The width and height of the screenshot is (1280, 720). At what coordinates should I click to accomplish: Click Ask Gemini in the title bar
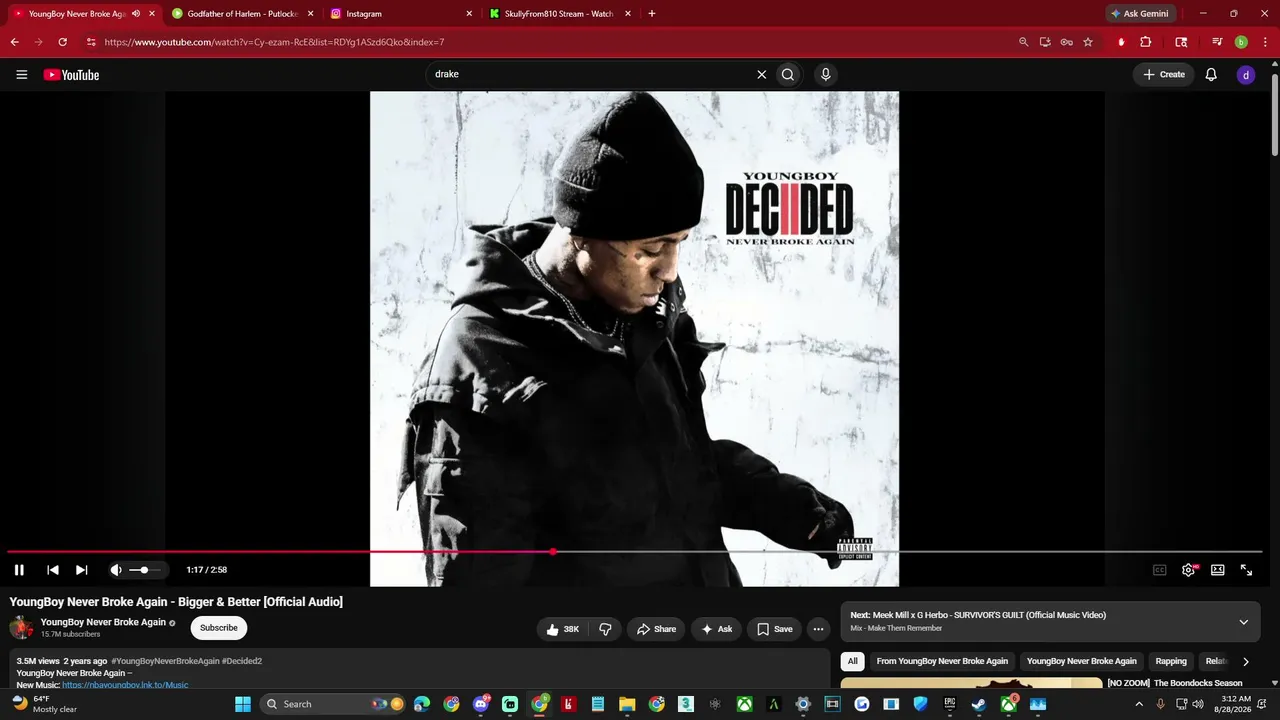pos(1139,14)
